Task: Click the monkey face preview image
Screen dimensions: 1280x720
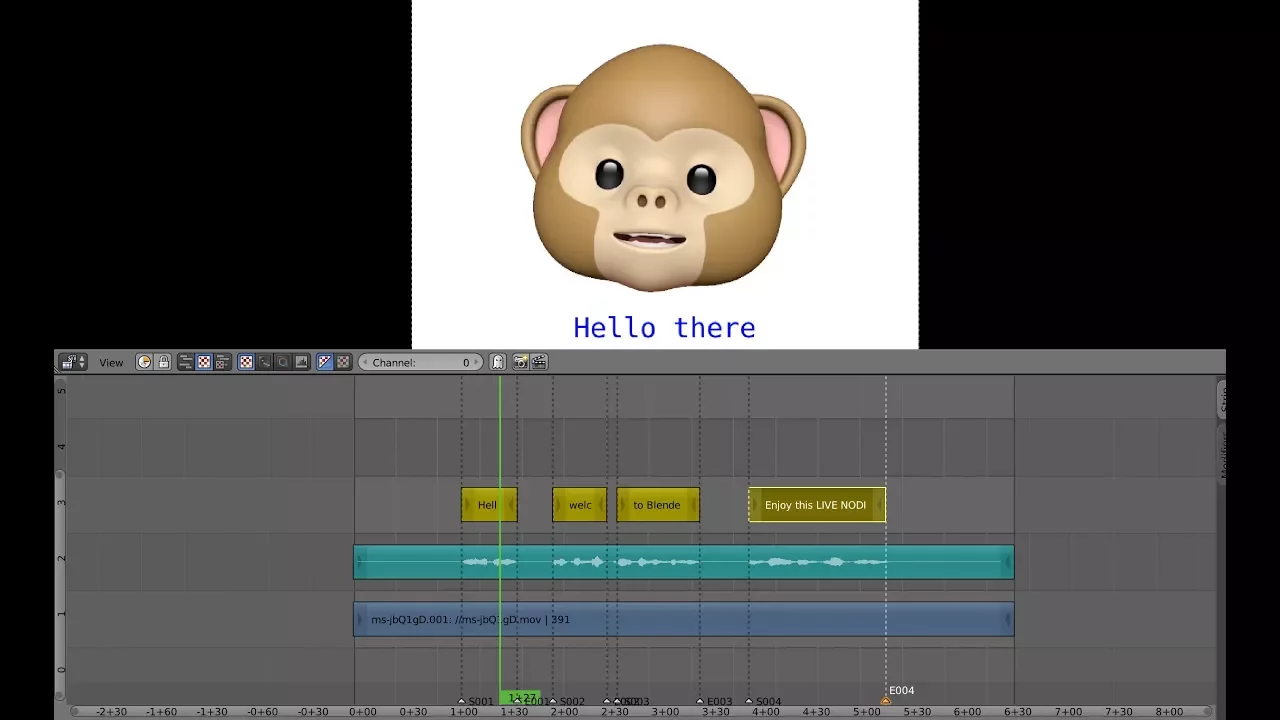Action: (663, 167)
